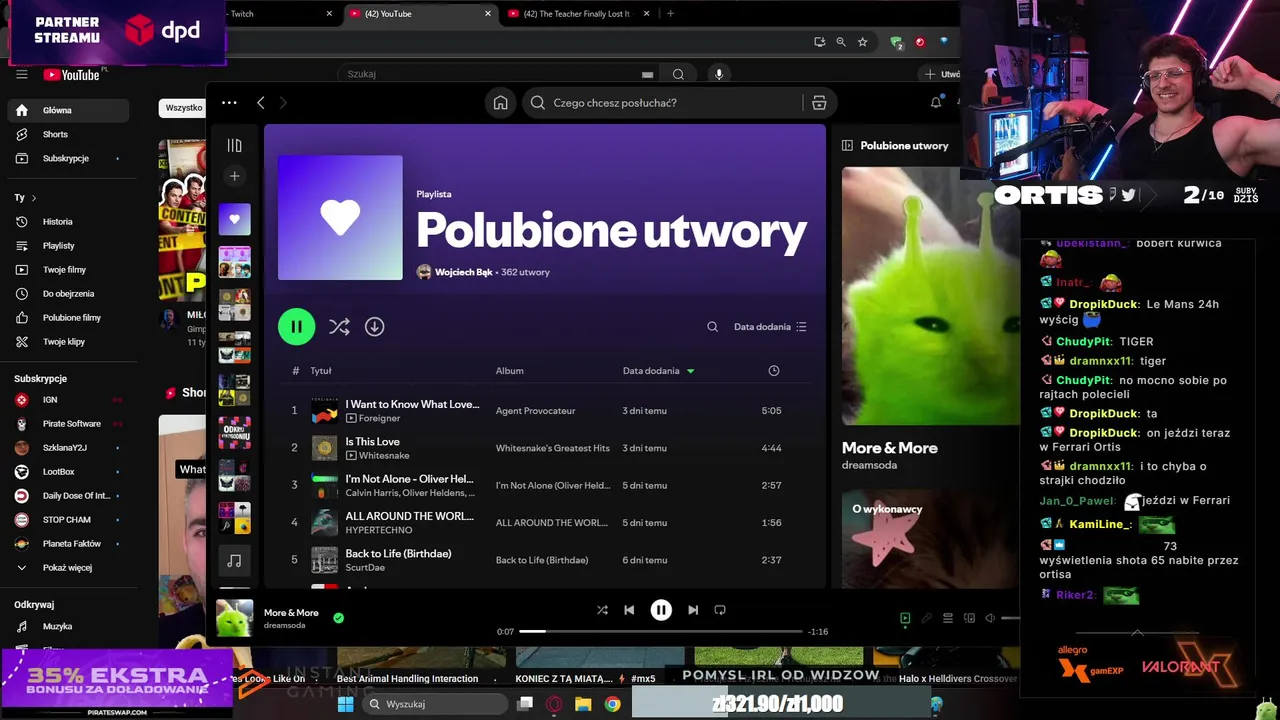Screen dimensions: 1280x720
Task: Switch to The Teacher Finally Lost It tab
Action: coord(579,14)
